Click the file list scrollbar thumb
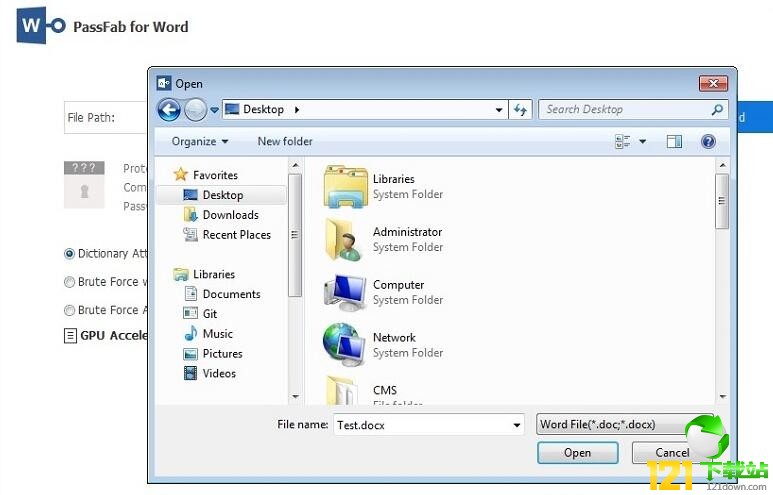773x495 pixels. (x=722, y=201)
